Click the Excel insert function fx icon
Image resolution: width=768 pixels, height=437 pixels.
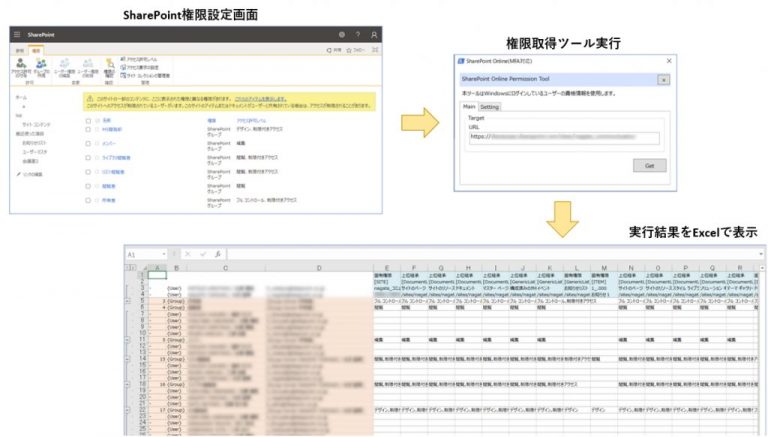pos(218,254)
